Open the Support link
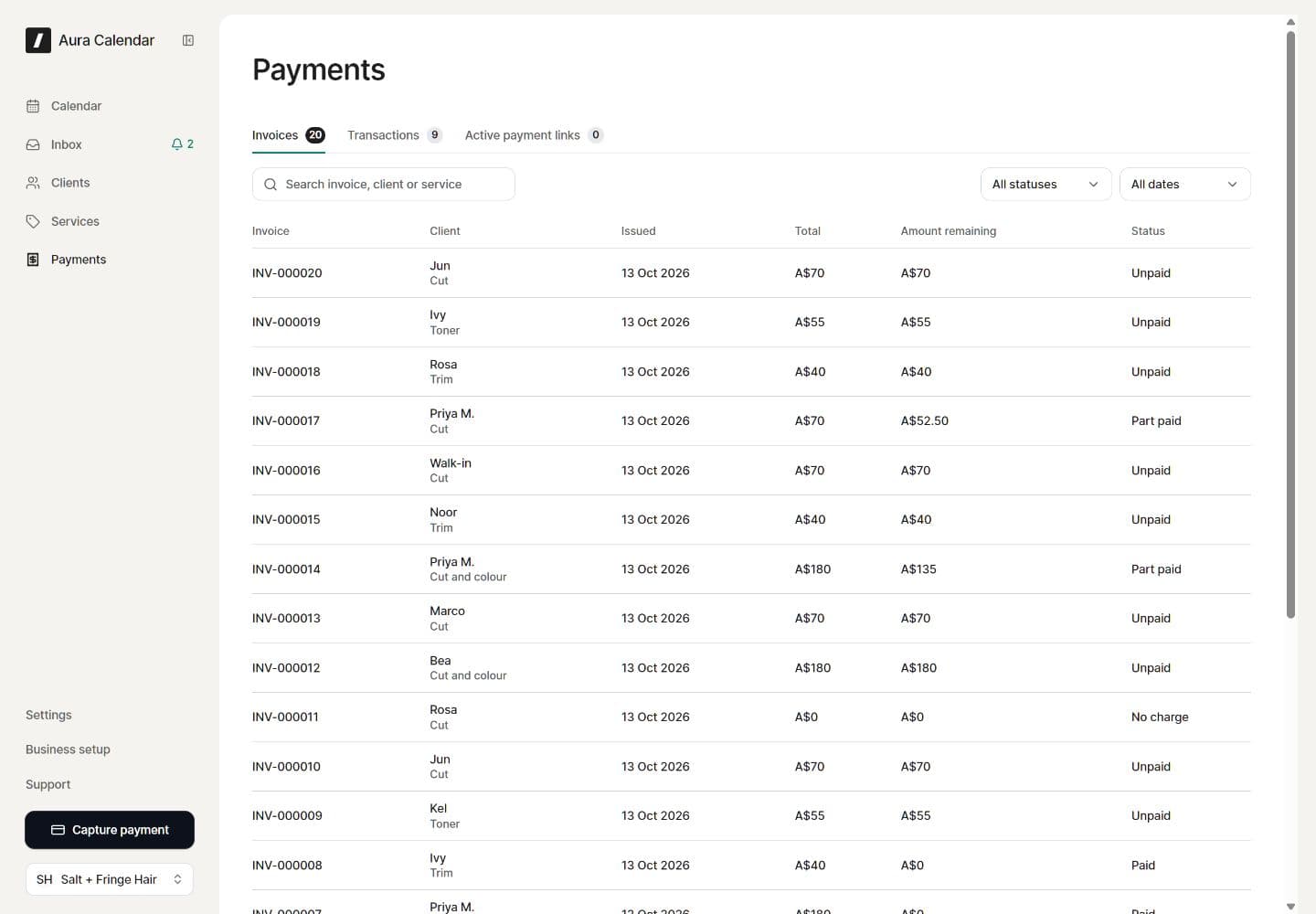Viewport: 1316px width, 914px height. 48,784
